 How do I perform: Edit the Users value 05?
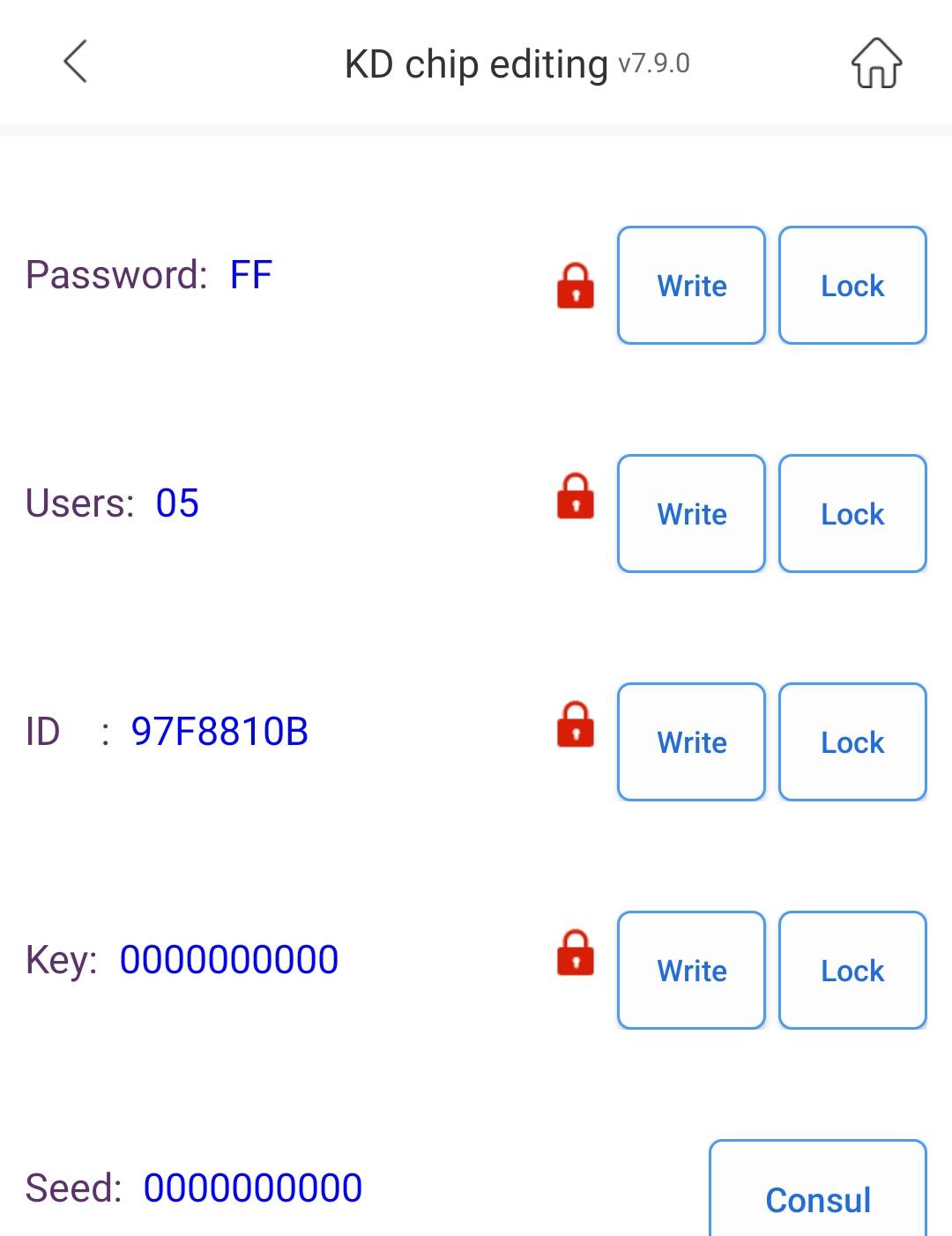(177, 503)
